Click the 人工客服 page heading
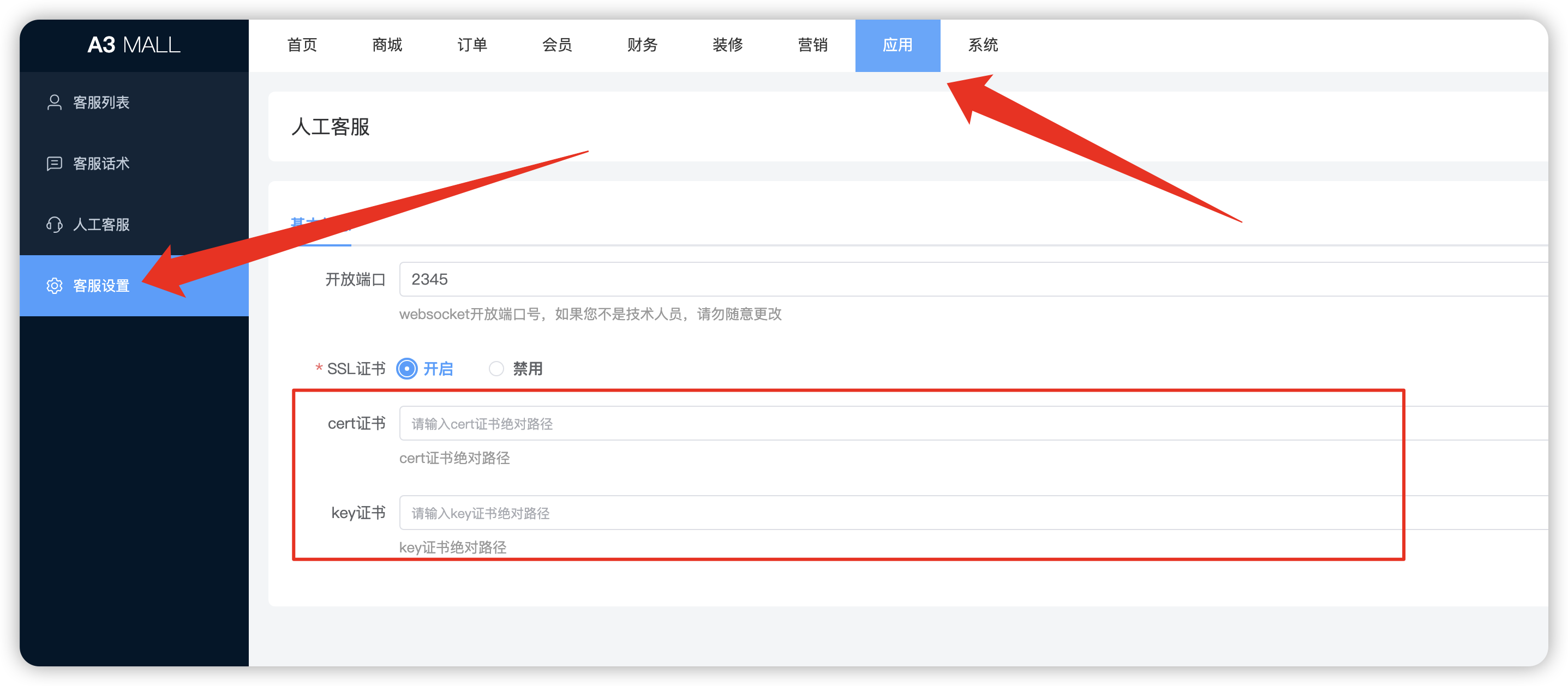The image size is (1568, 686). (331, 127)
